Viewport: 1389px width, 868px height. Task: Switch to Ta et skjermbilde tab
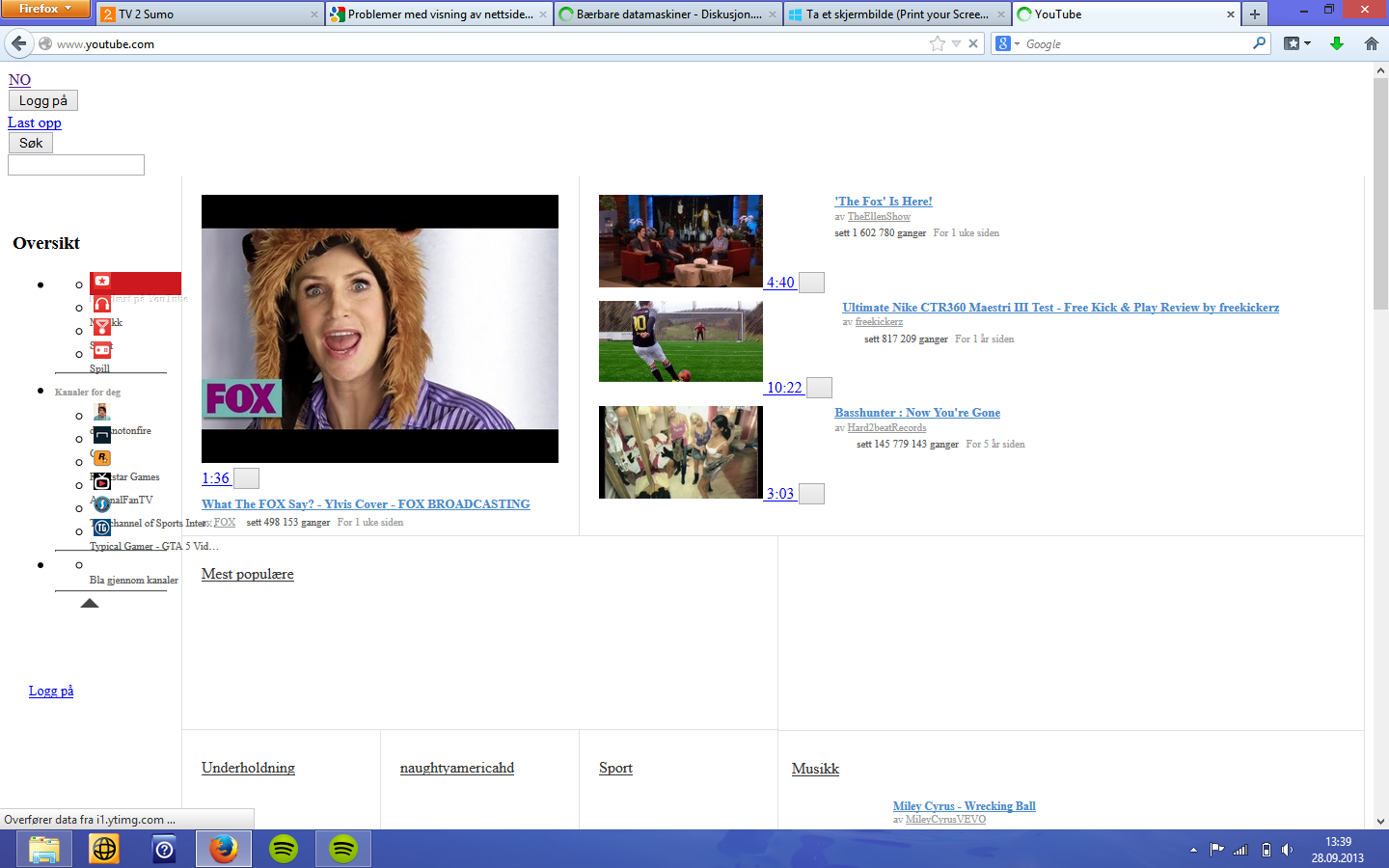tap(897, 14)
